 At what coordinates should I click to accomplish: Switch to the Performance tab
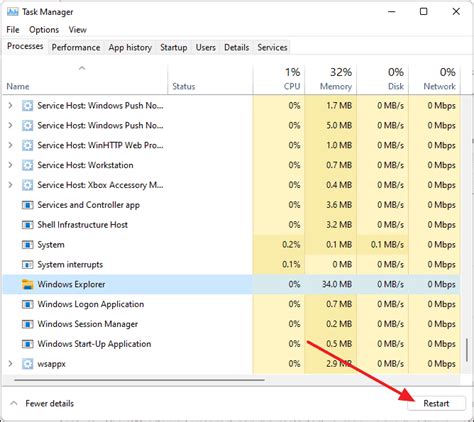[76, 47]
